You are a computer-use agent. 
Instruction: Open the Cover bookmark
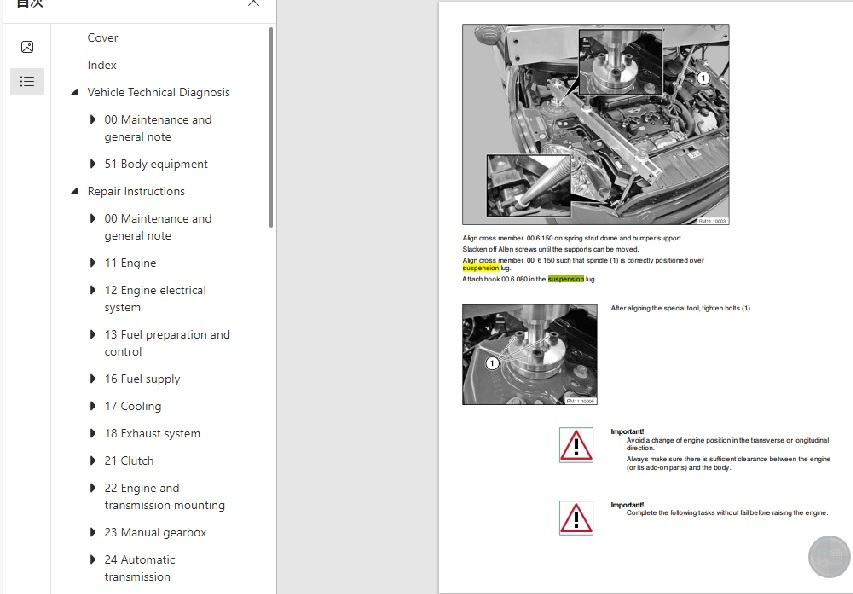(103, 38)
